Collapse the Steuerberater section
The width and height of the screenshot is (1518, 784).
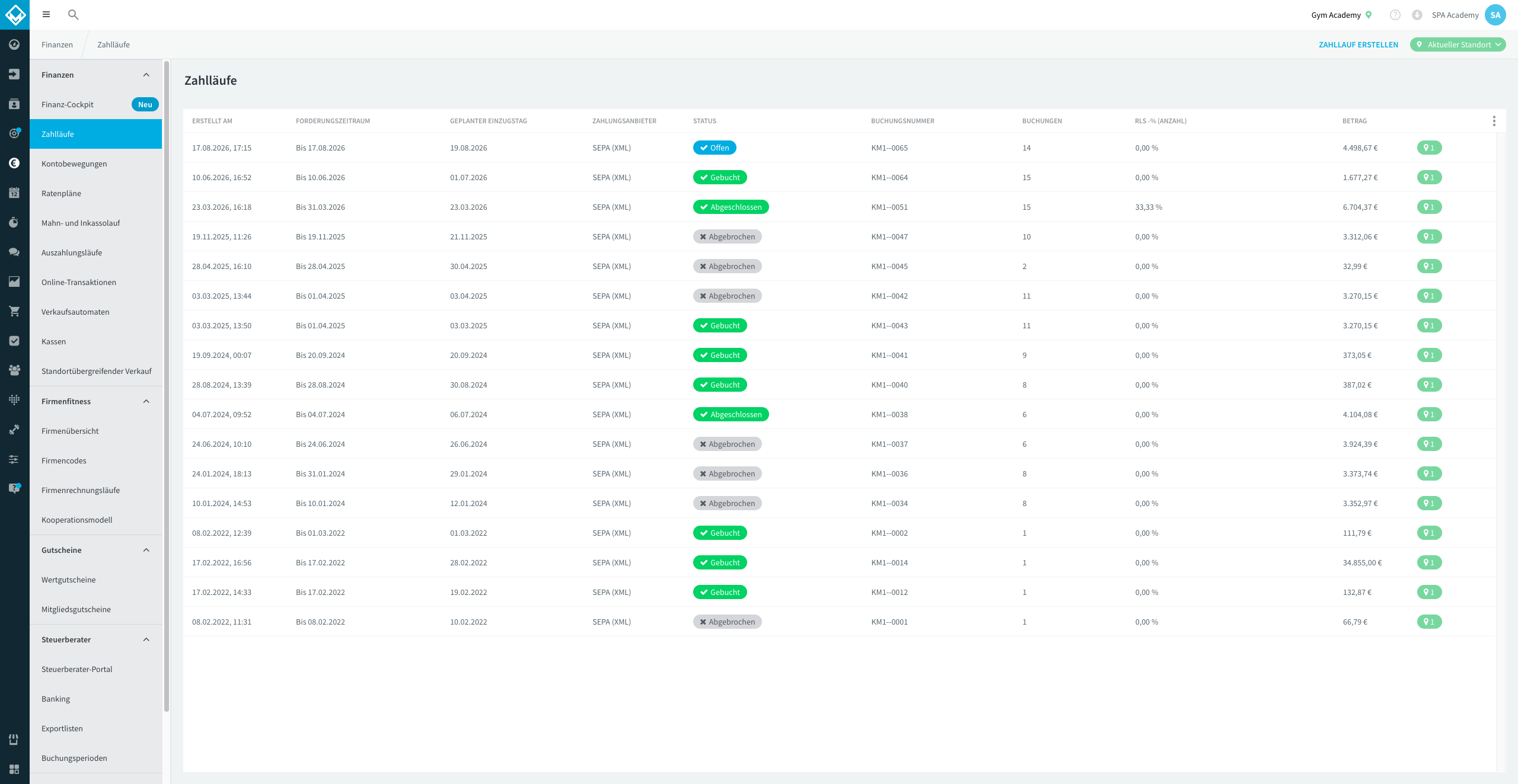(x=146, y=639)
